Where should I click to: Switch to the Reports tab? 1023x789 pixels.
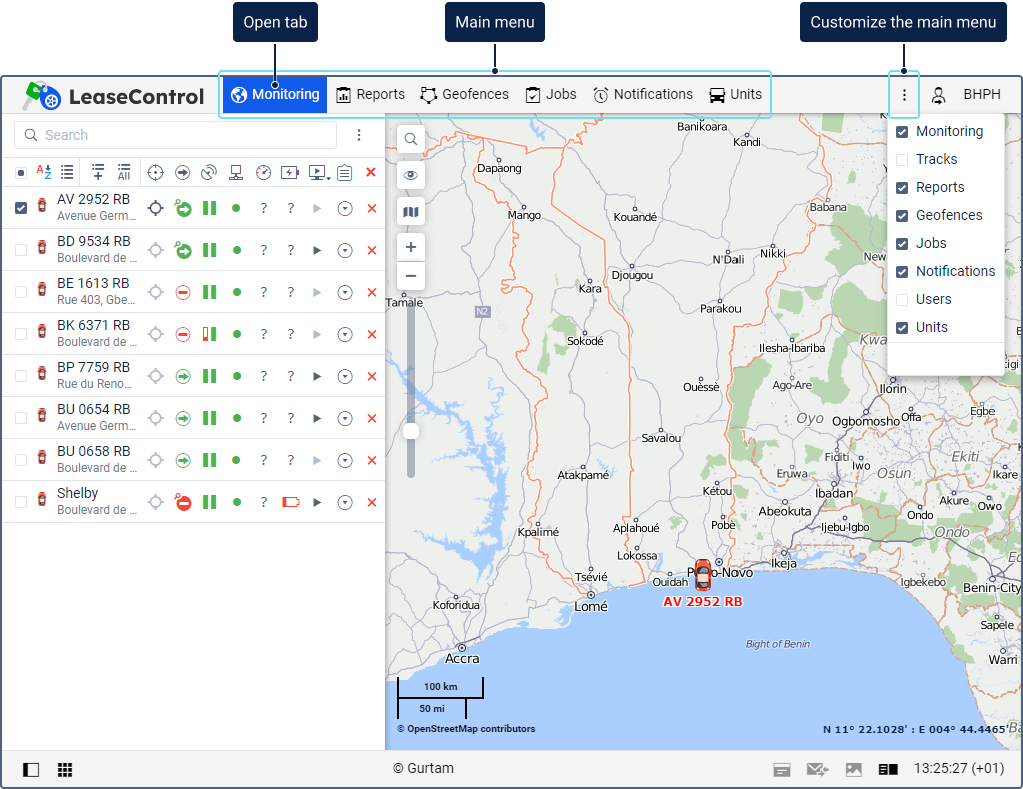tap(371, 95)
